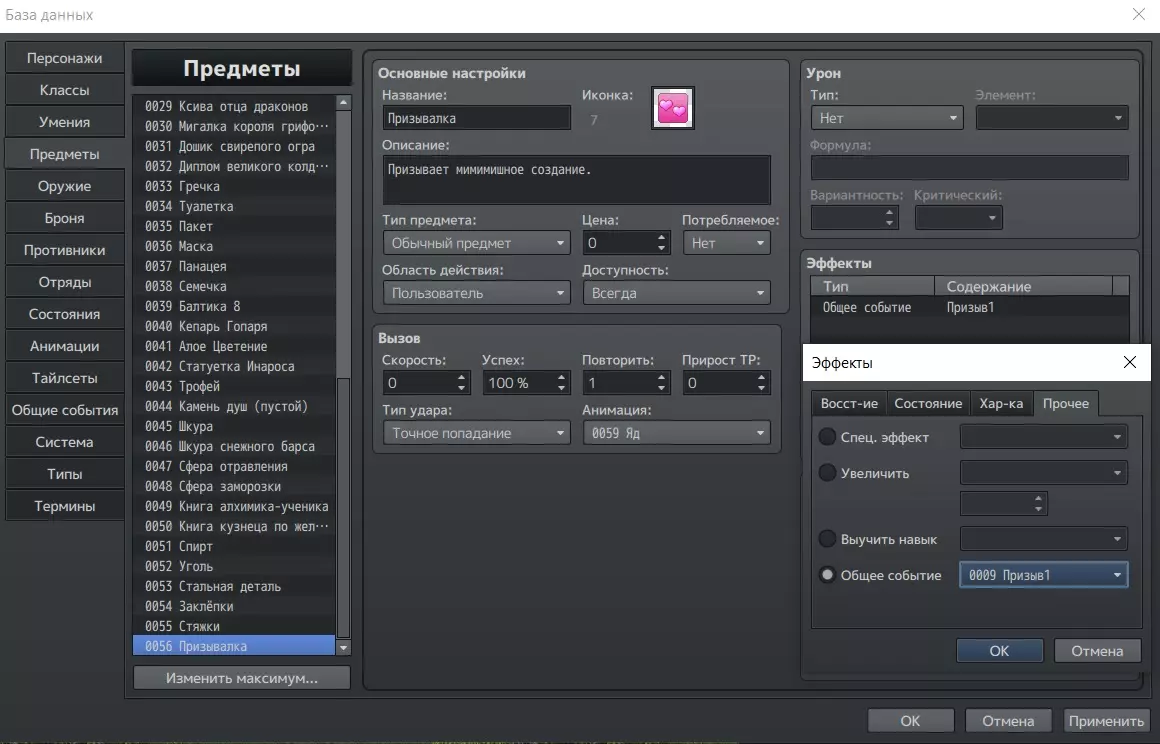
Task: Click the database window OK button
Action: click(910, 721)
